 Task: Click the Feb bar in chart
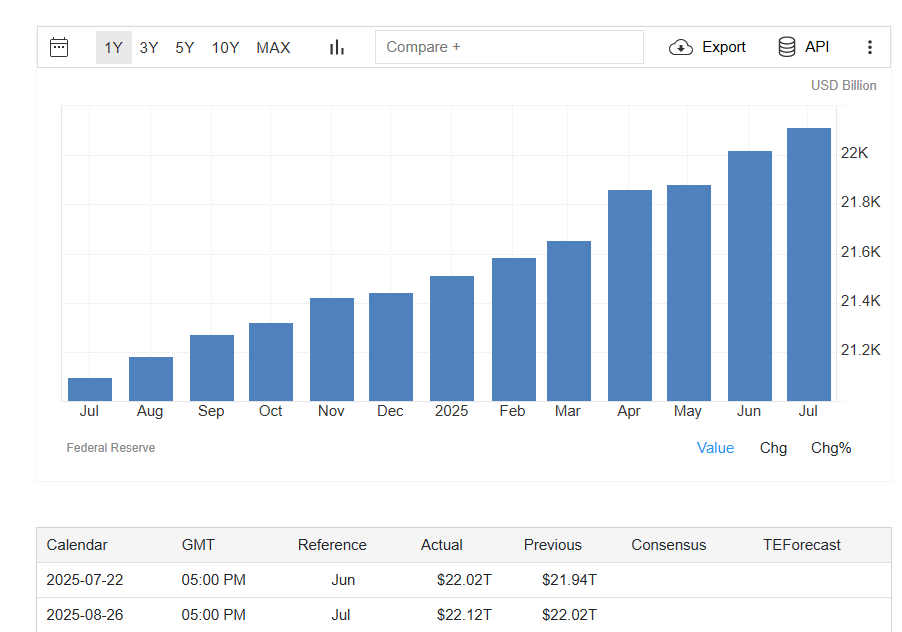pyautogui.click(x=514, y=330)
